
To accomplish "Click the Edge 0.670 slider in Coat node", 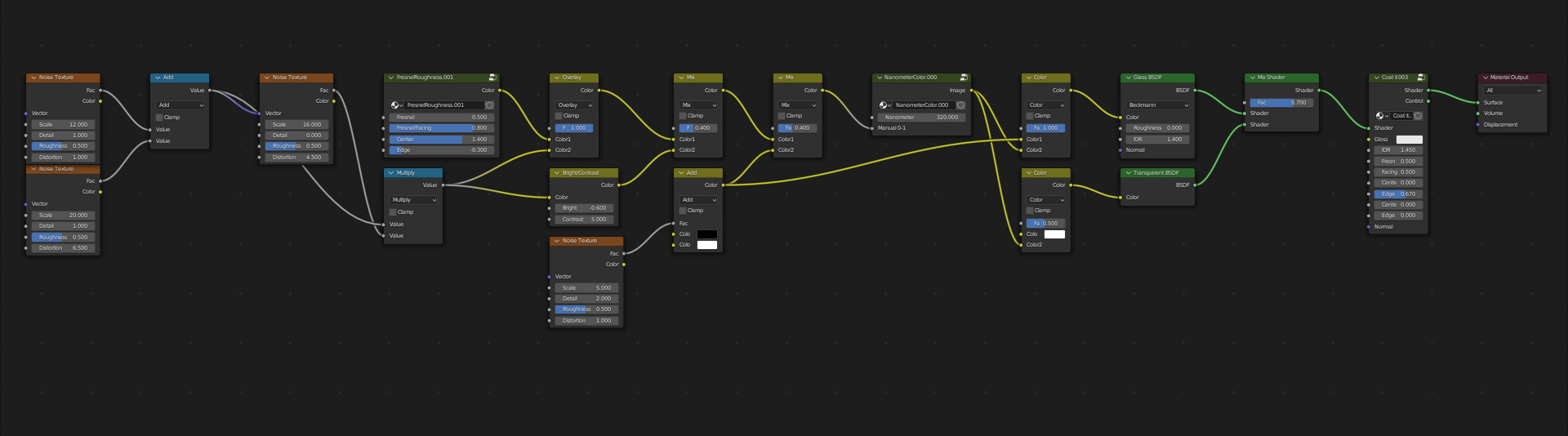I will [x=1398, y=194].
